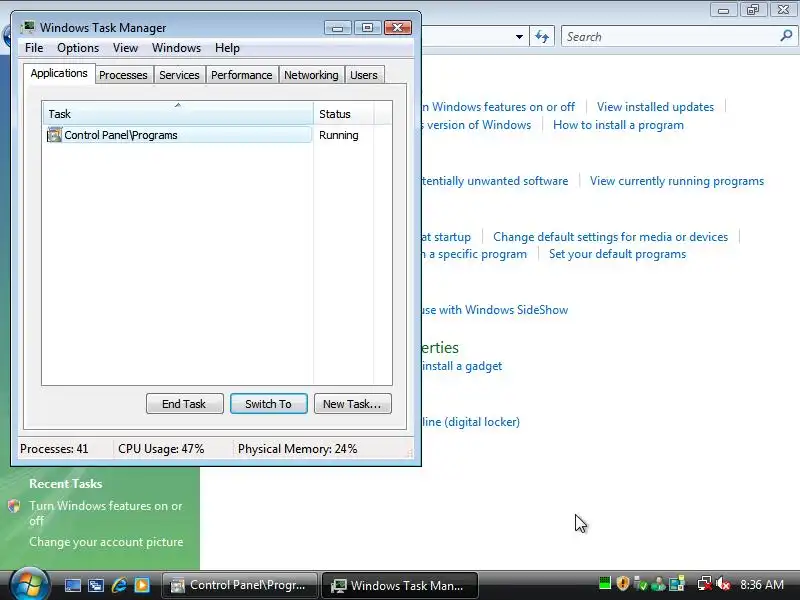800x600 pixels.
Task: Click the refresh arrows icon in Control Panel
Action: click(x=542, y=37)
